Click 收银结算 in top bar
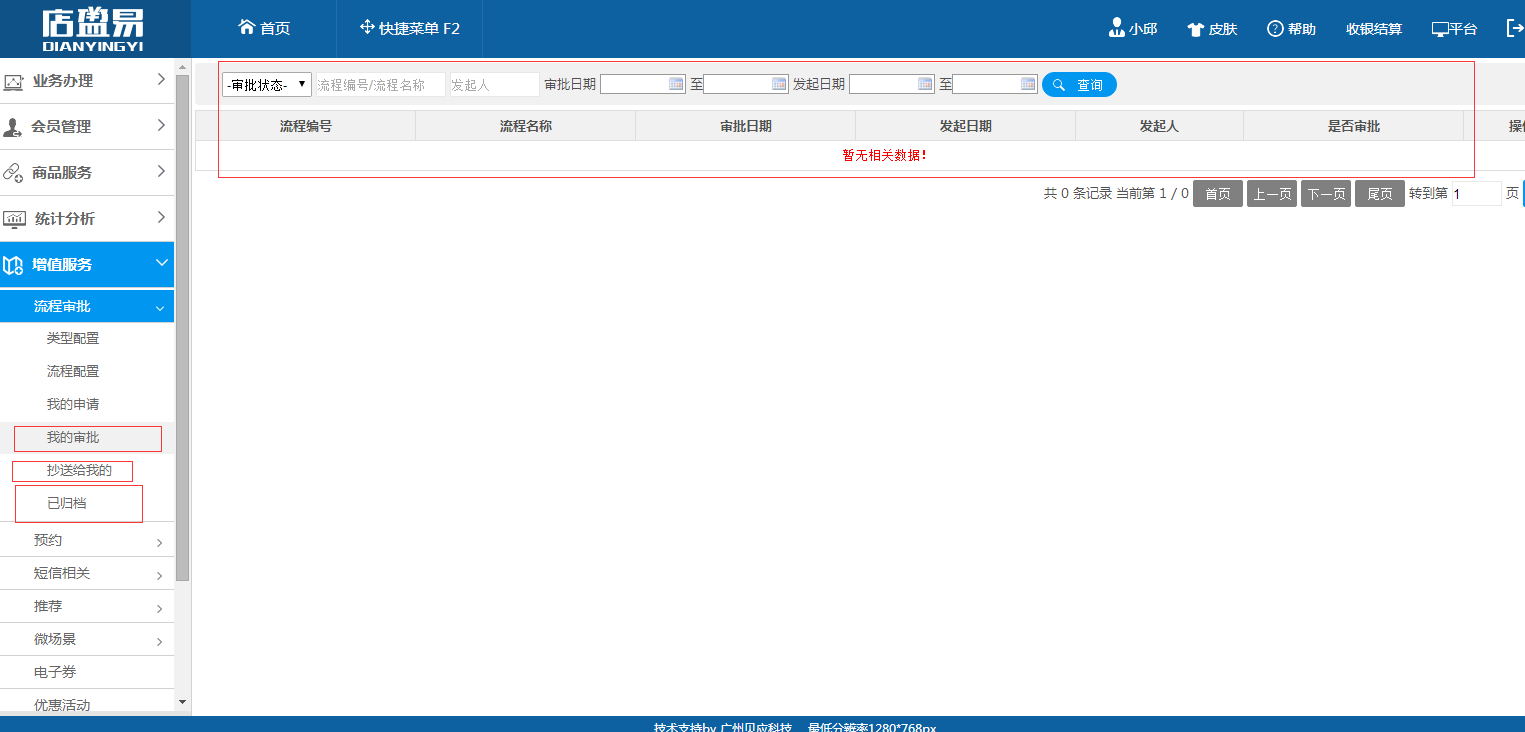1525x732 pixels. [x=1374, y=29]
